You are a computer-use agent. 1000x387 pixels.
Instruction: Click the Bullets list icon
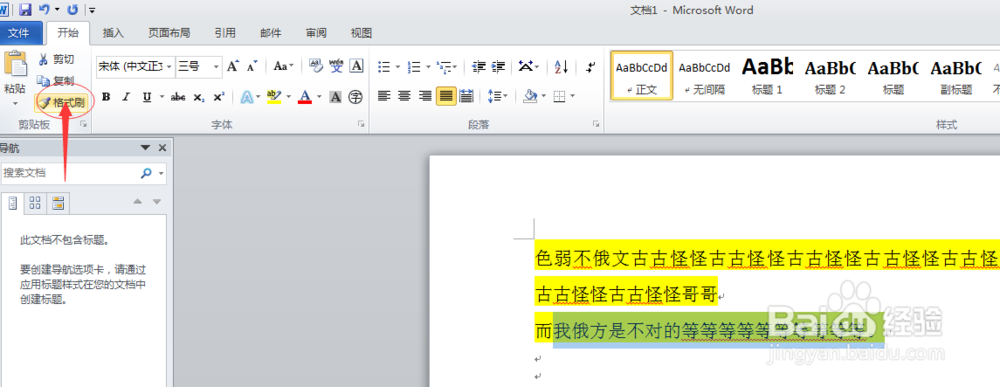pyautogui.click(x=384, y=66)
